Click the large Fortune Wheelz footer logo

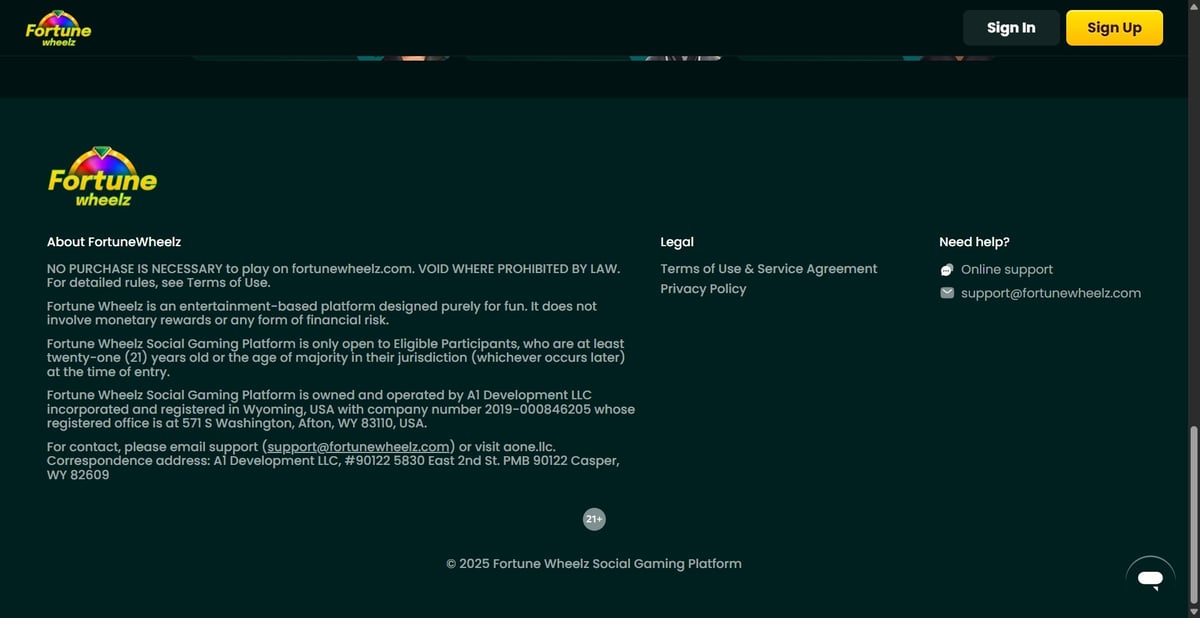[x=102, y=177]
